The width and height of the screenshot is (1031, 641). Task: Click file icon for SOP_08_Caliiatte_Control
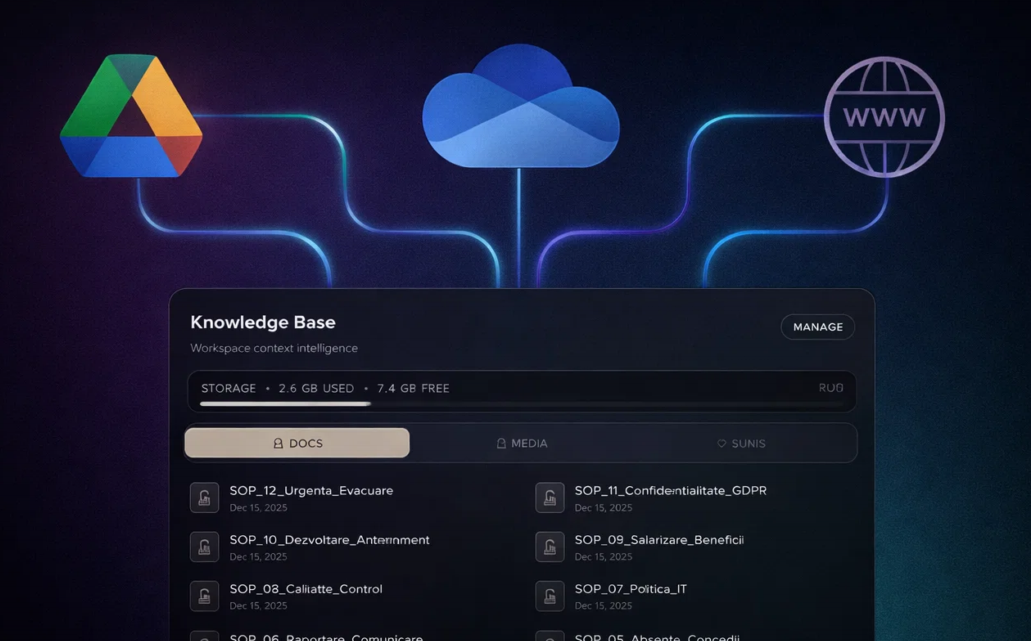tap(204, 596)
